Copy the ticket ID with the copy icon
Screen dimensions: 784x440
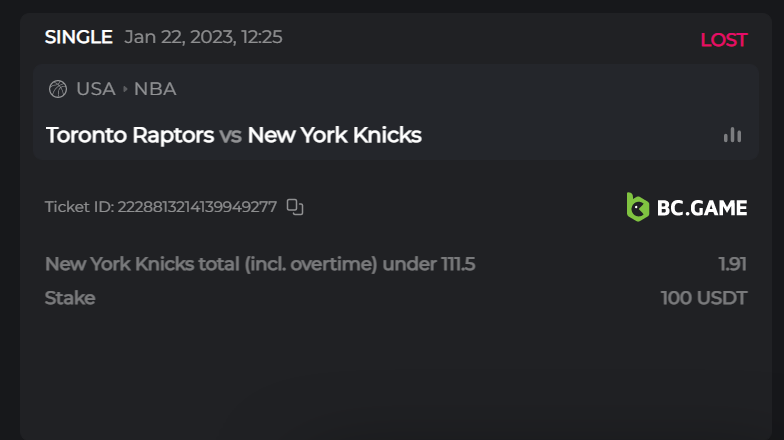point(295,207)
